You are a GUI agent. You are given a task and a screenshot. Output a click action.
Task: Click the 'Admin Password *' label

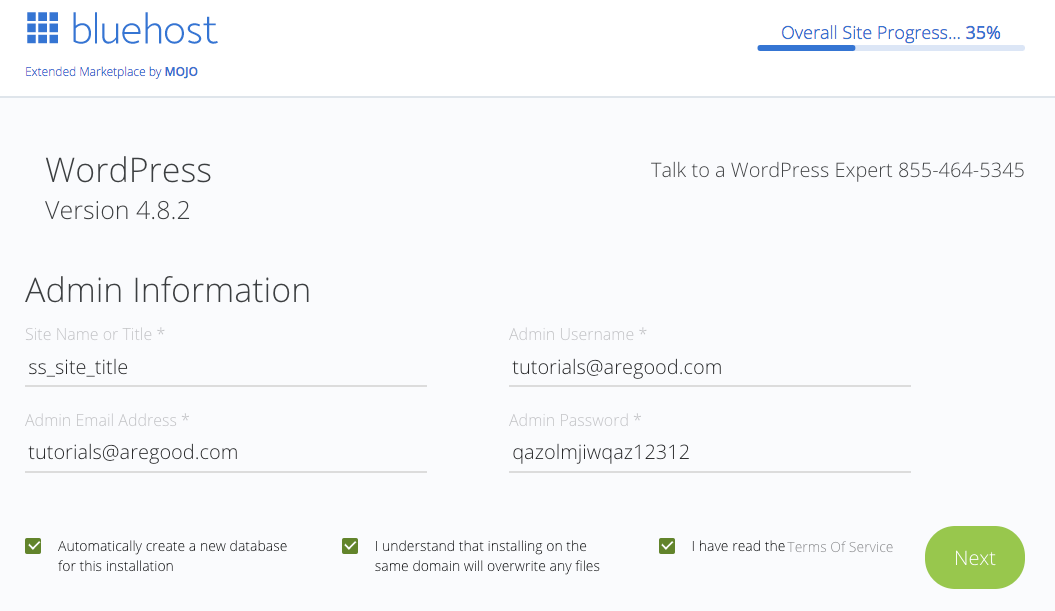(x=575, y=421)
